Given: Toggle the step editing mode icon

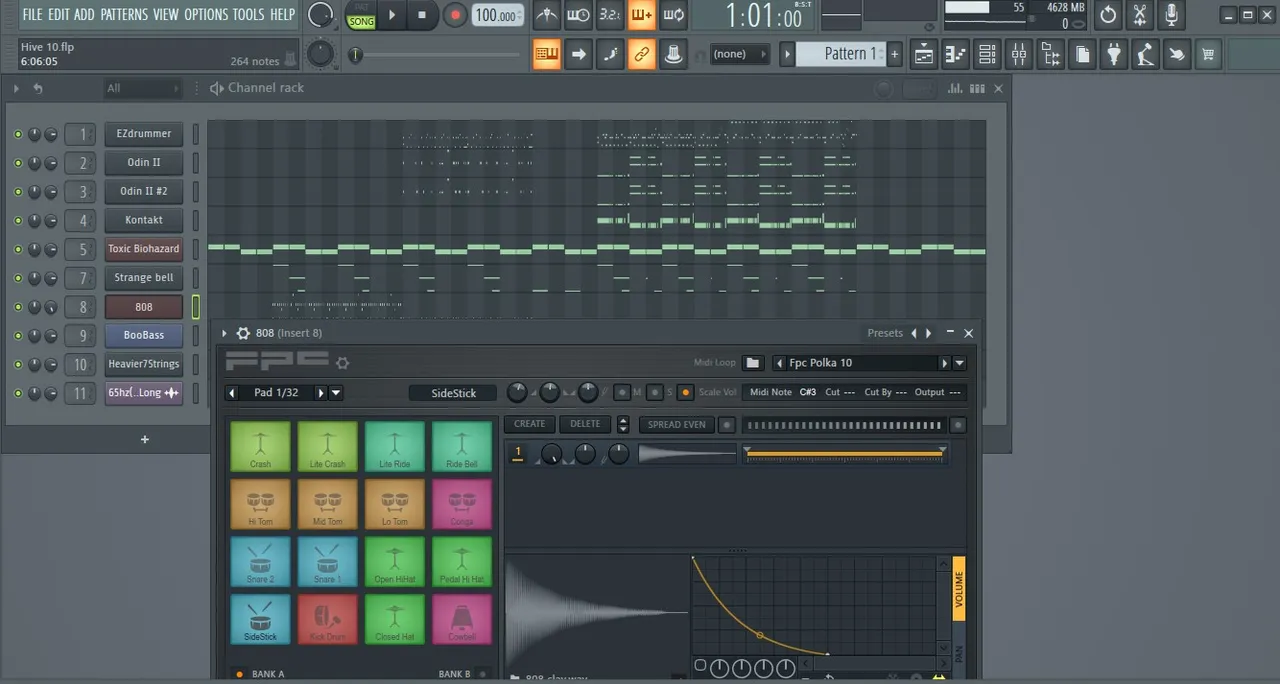Looking at the screenshot, I should pos(610,54).
